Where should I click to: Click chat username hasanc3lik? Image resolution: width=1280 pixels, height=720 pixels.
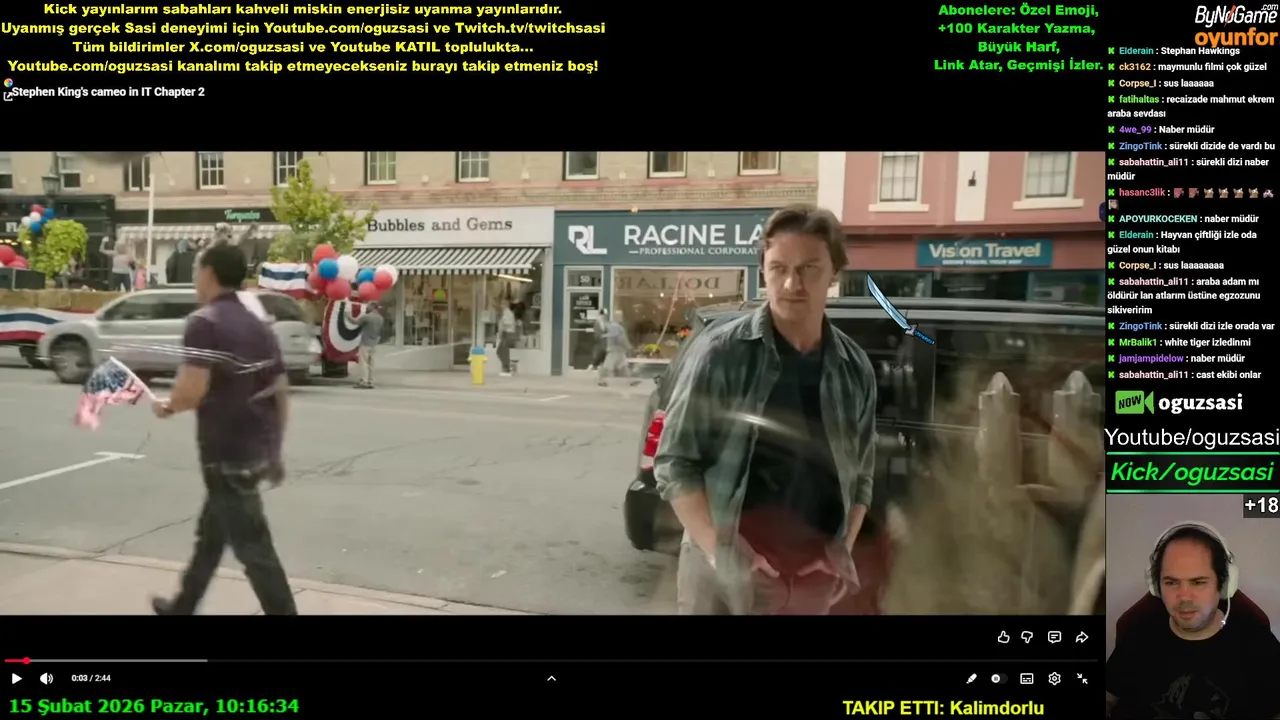tap(1142, 192)
